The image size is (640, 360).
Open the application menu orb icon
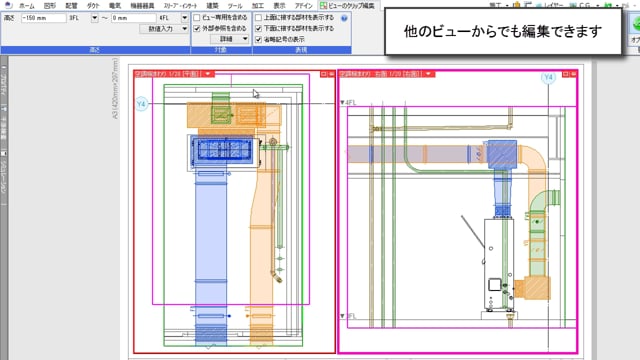pos(8,5)
